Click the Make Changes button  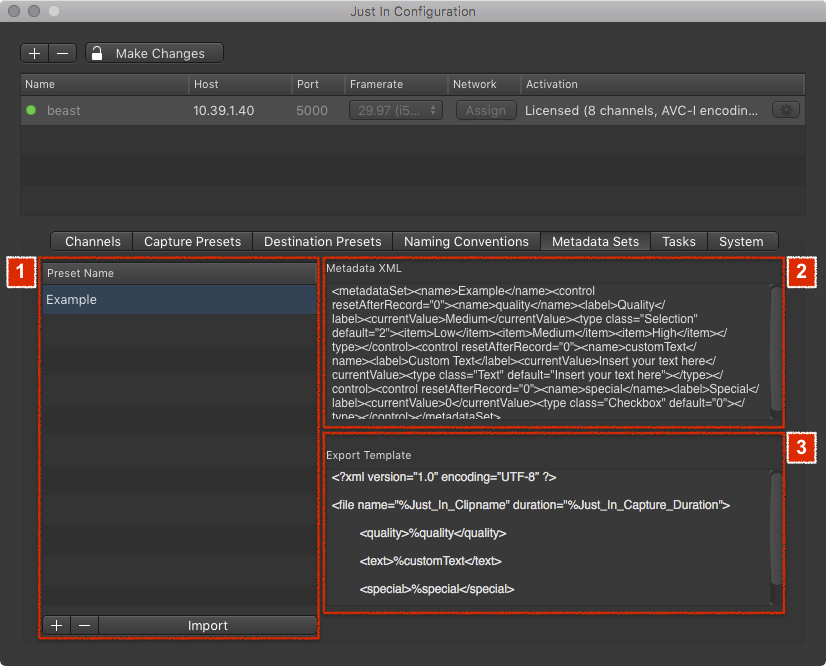click(154, 53)
